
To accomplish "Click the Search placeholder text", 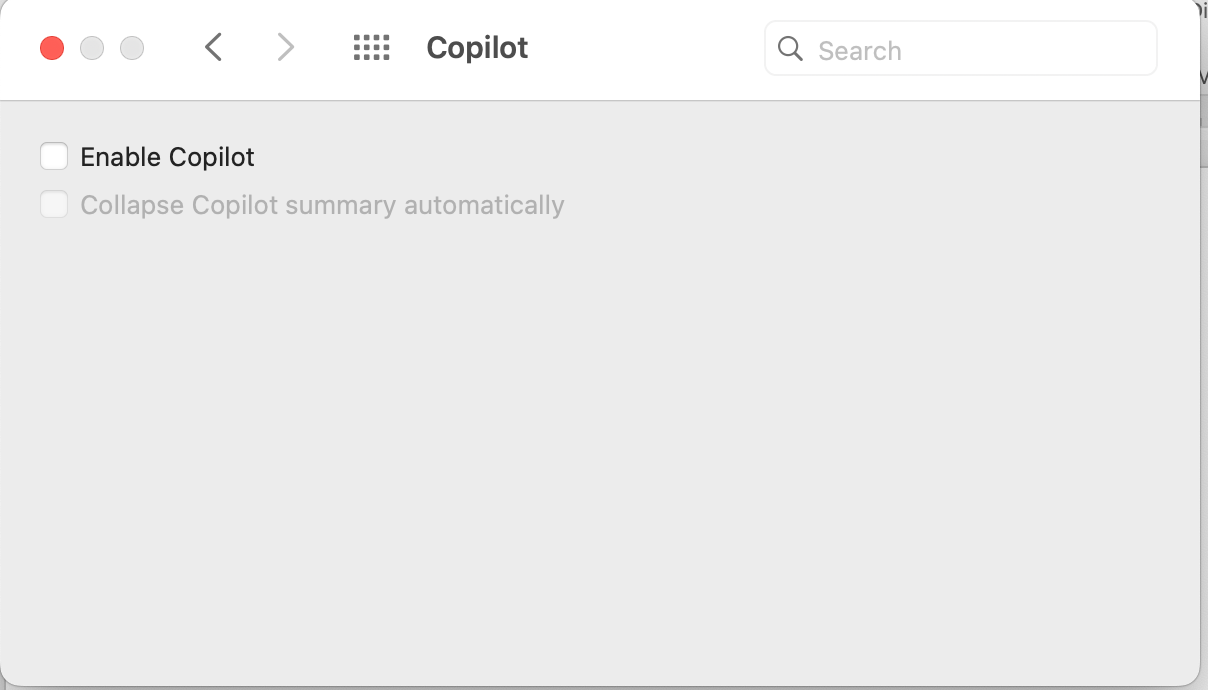I will point(859,51).
